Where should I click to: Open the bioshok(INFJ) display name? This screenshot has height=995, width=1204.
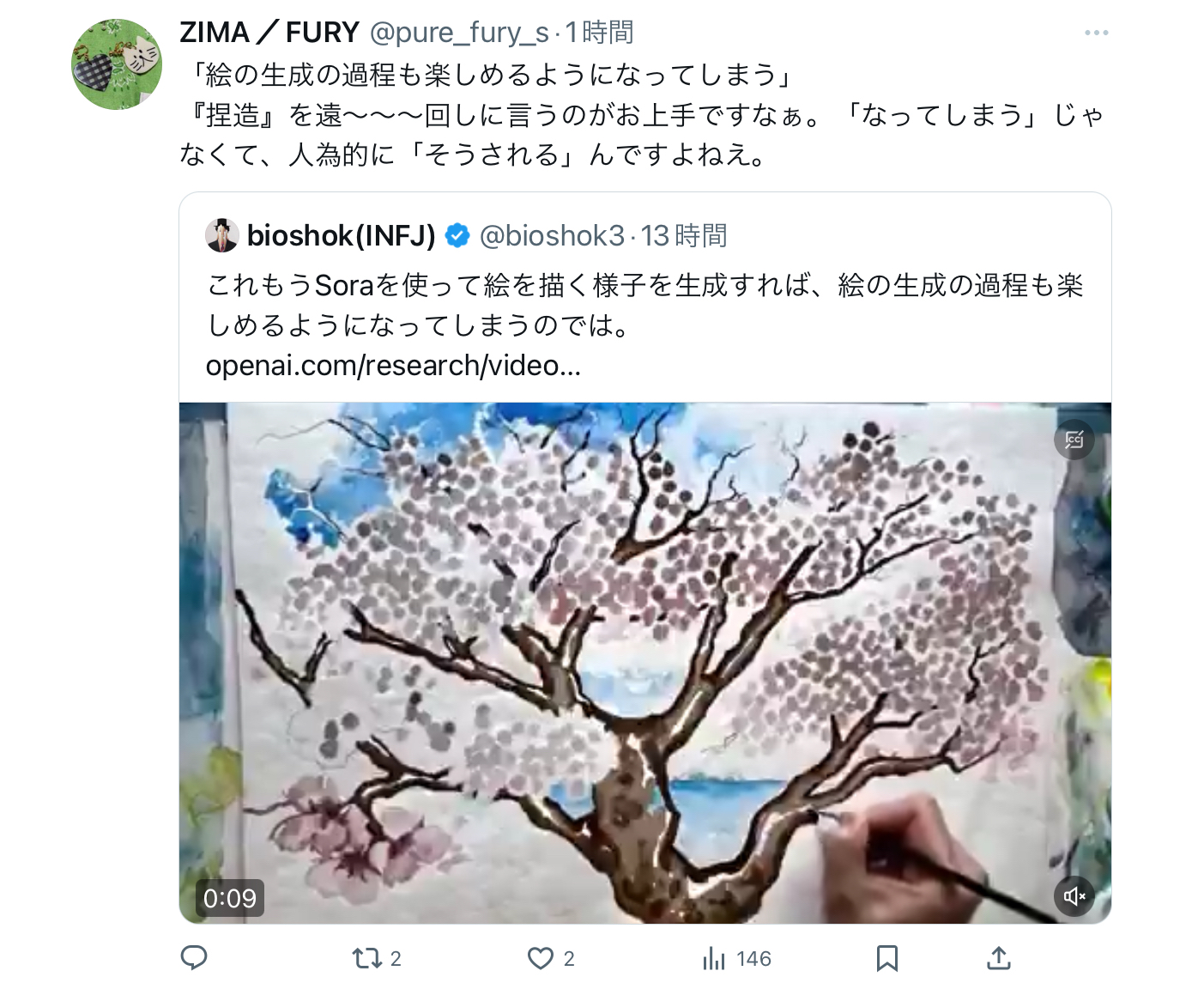coord(342,235)
